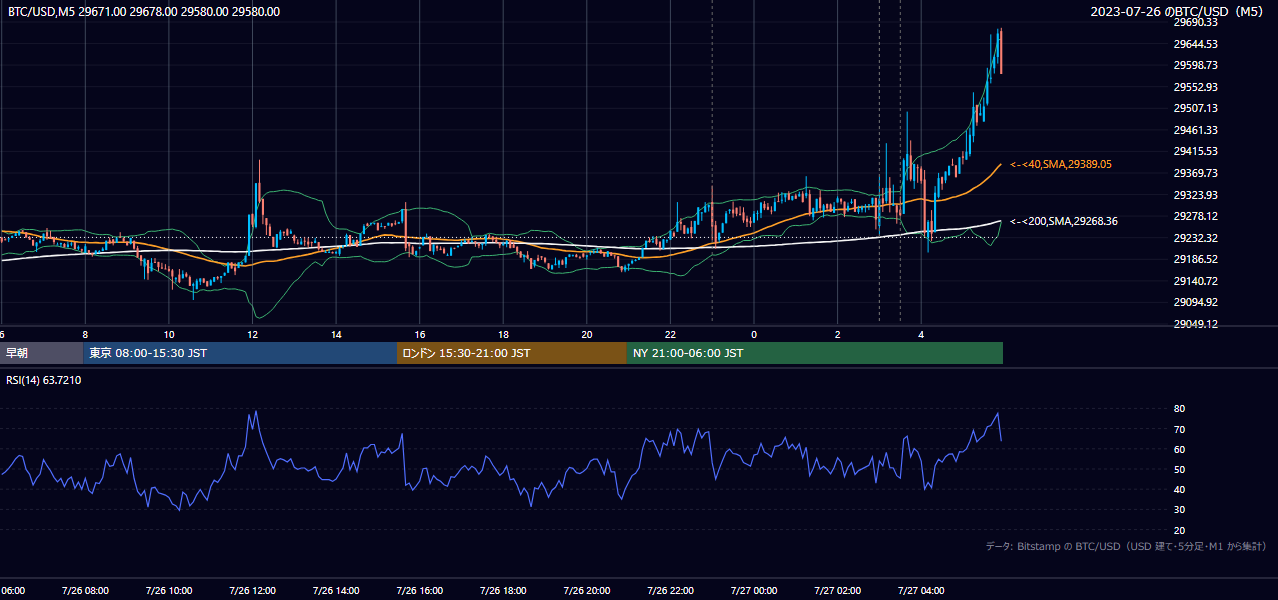Select the ロンドン 15:30-21:00 JST session bar

tap(512, 353)
